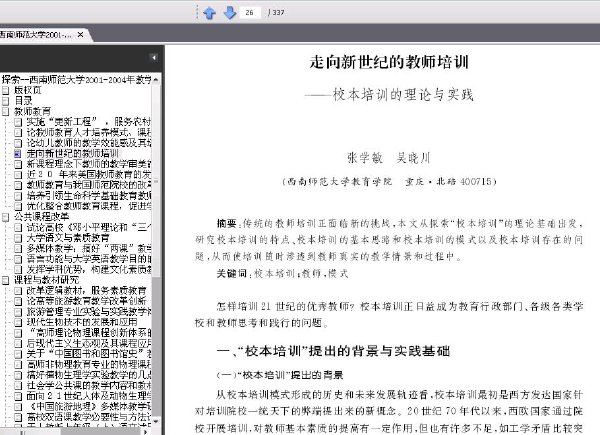Open bookmark 旅游管理专业实验与实践教学

click(x=89, y=311)
